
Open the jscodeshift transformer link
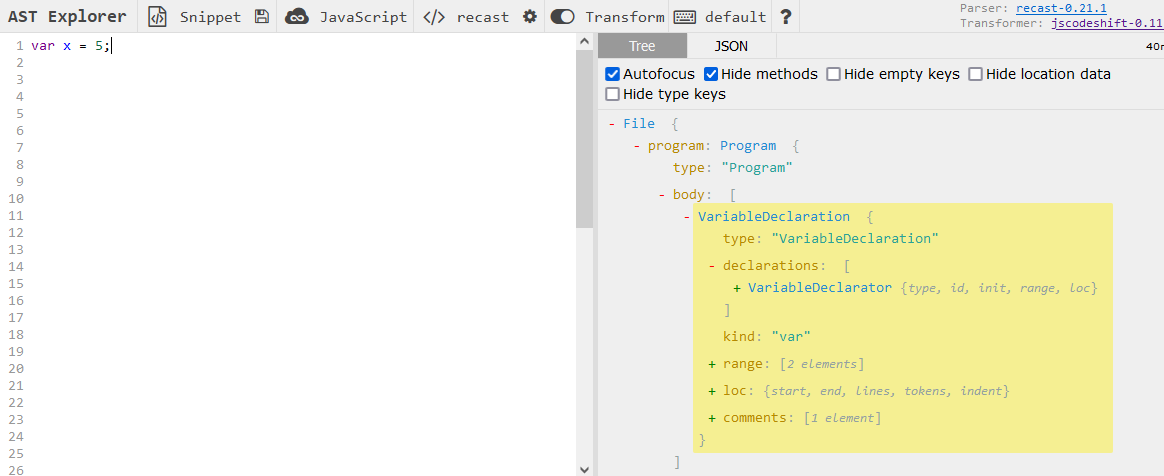point(1107,23)
